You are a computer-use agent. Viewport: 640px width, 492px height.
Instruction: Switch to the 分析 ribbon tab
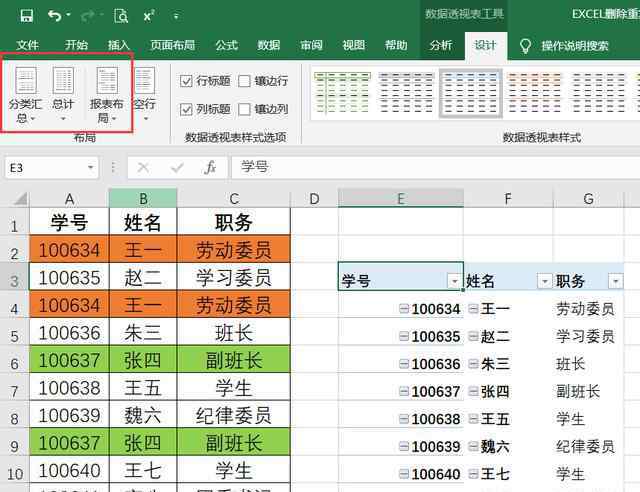441,45
